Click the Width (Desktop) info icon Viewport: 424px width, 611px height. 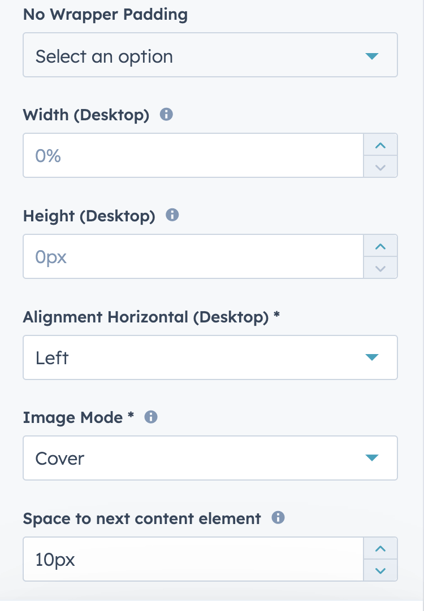166,115
